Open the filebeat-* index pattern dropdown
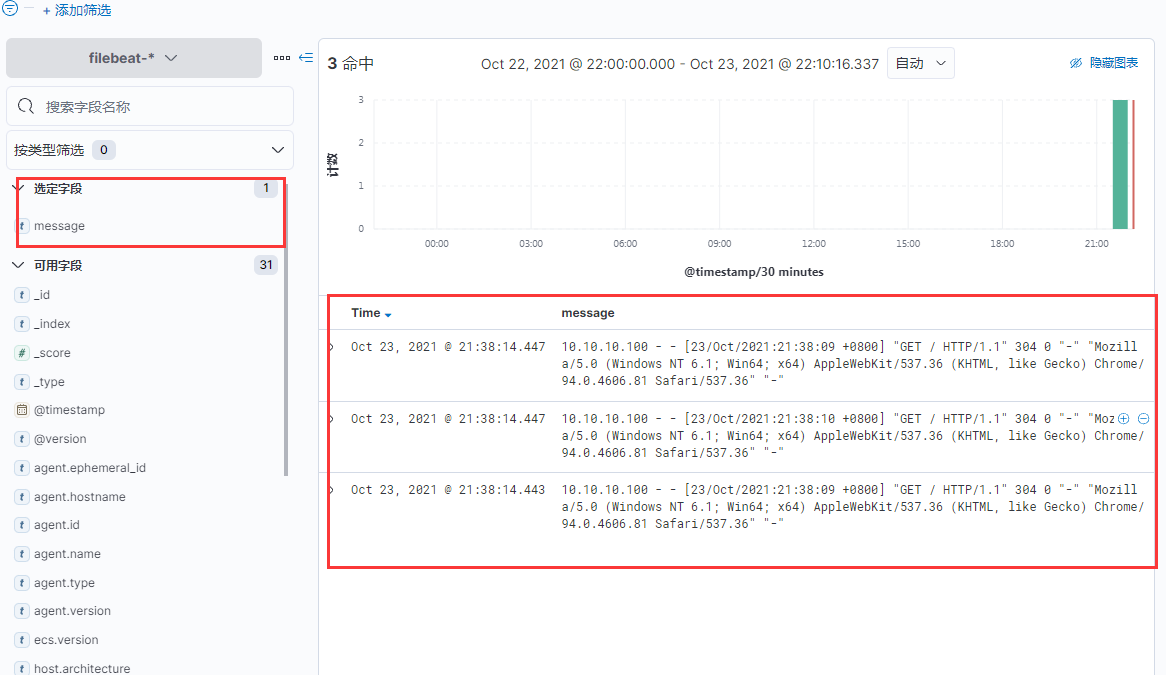 click(134, 58)
